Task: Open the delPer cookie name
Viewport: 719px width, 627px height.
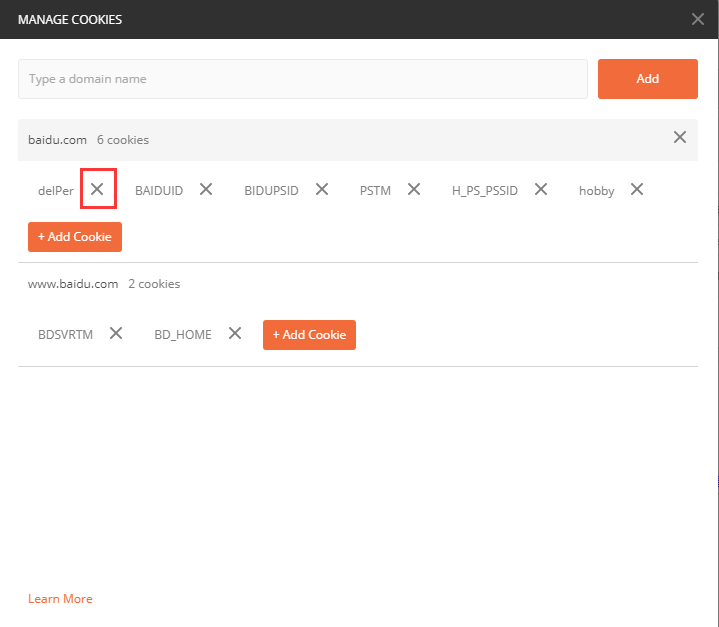Action: tap(56, 190)
